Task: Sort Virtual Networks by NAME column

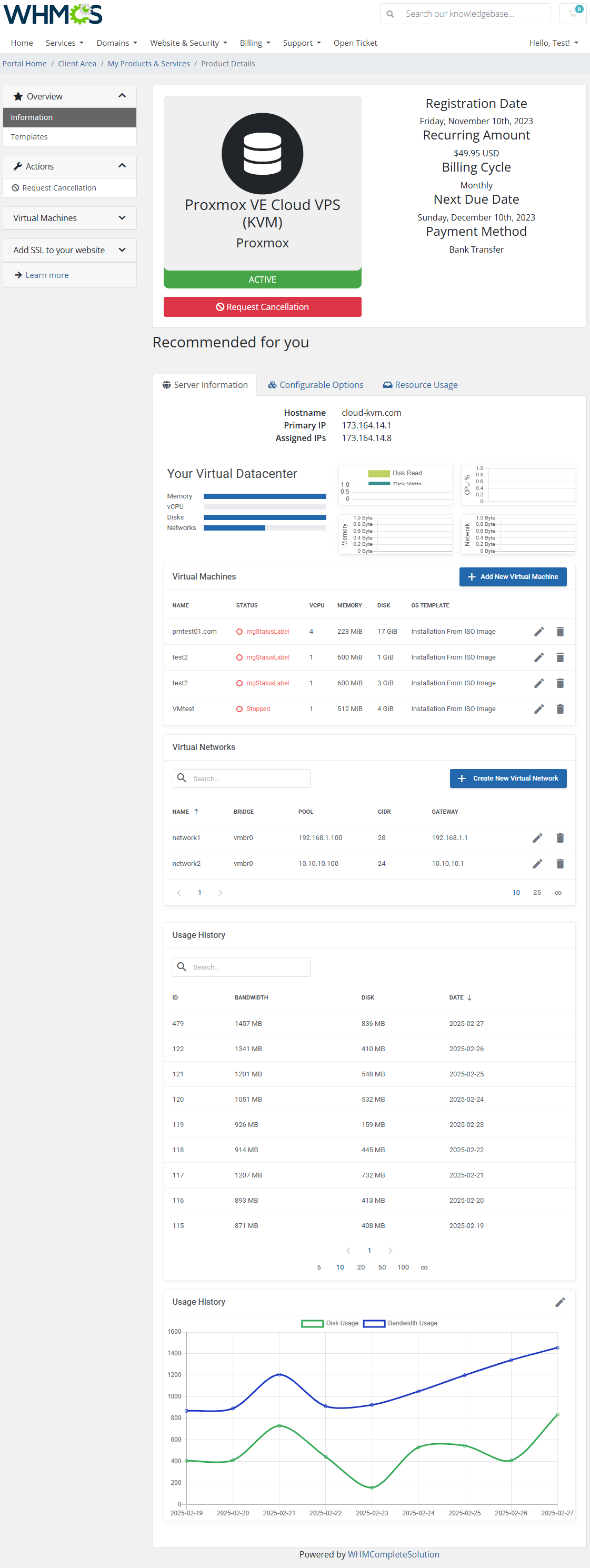Action: tap(186, 812)
